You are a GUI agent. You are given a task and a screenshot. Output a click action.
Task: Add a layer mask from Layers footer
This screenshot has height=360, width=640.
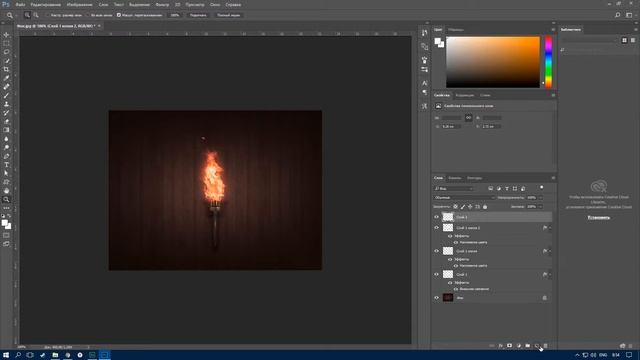pos(509,346)
